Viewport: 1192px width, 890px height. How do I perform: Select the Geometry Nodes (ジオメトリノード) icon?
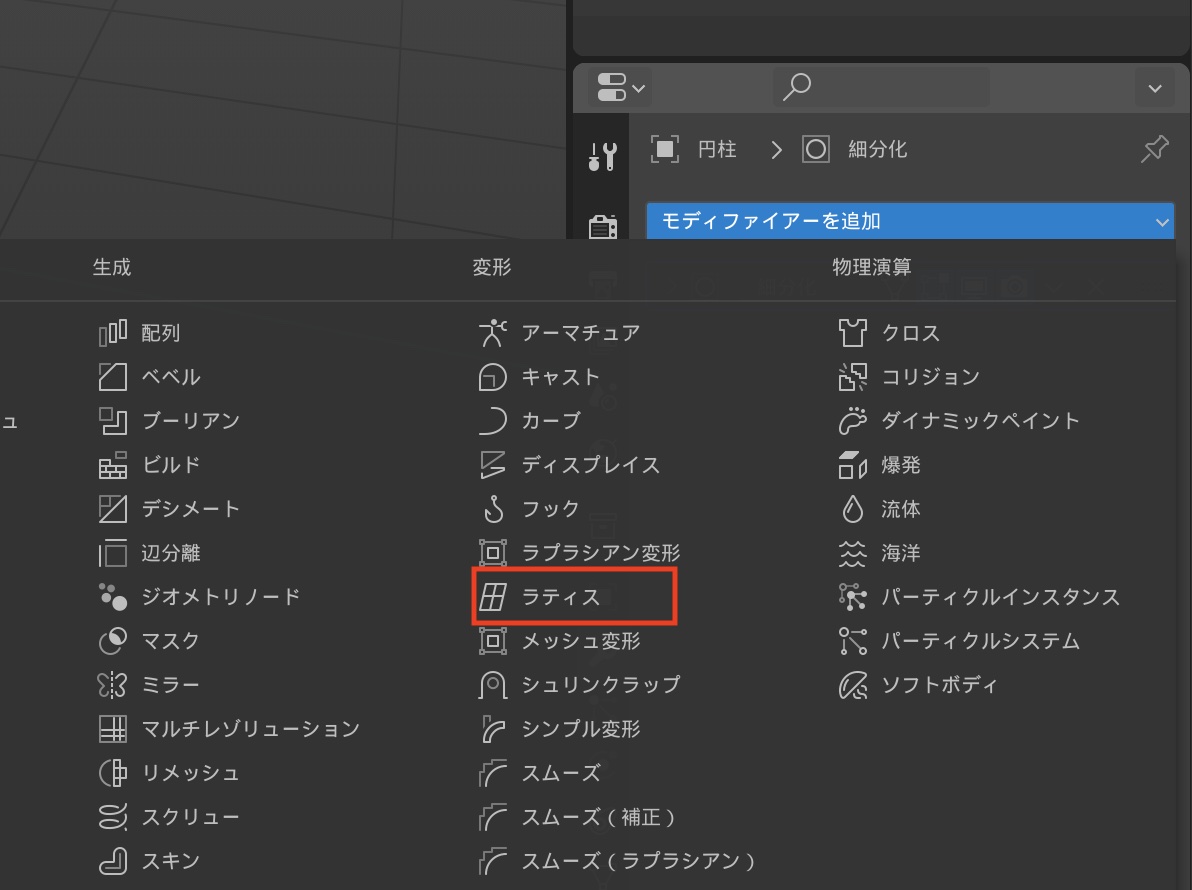[x=113, y=597]
